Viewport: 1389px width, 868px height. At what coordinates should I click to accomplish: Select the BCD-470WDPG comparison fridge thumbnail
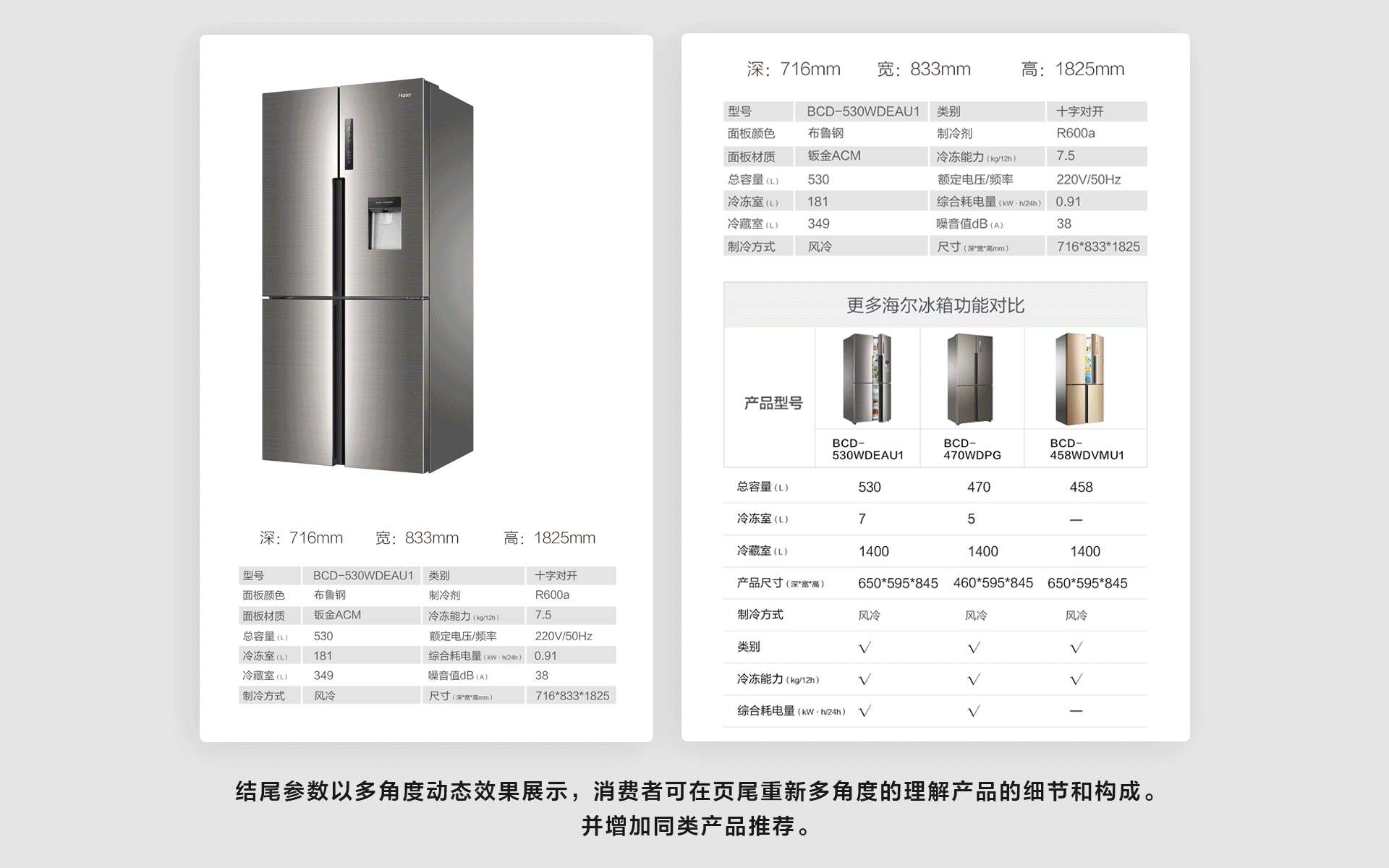click(970, 378)
